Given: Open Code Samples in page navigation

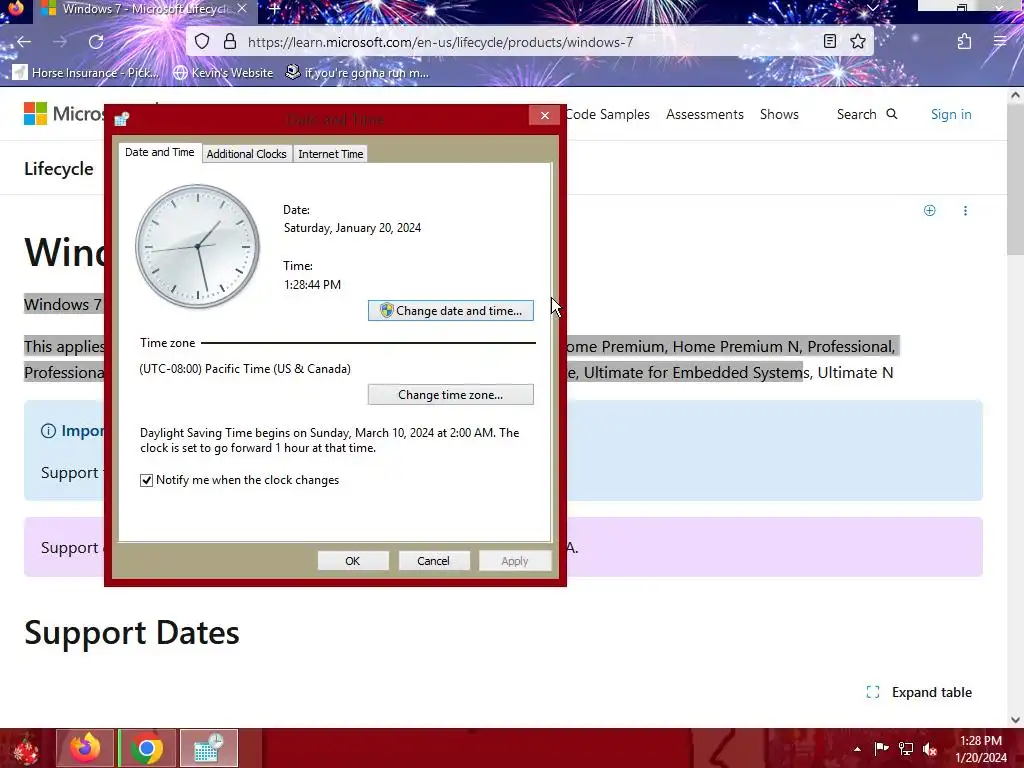Looking at the screenshot, I should pos(608,114).
